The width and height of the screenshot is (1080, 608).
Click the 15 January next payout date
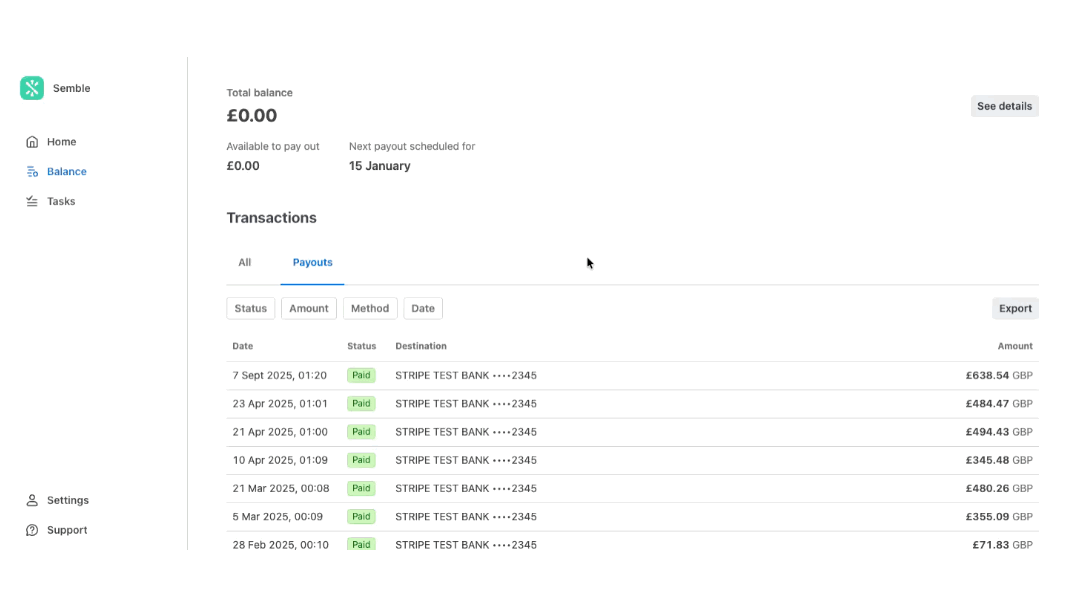tap(380, 166)
